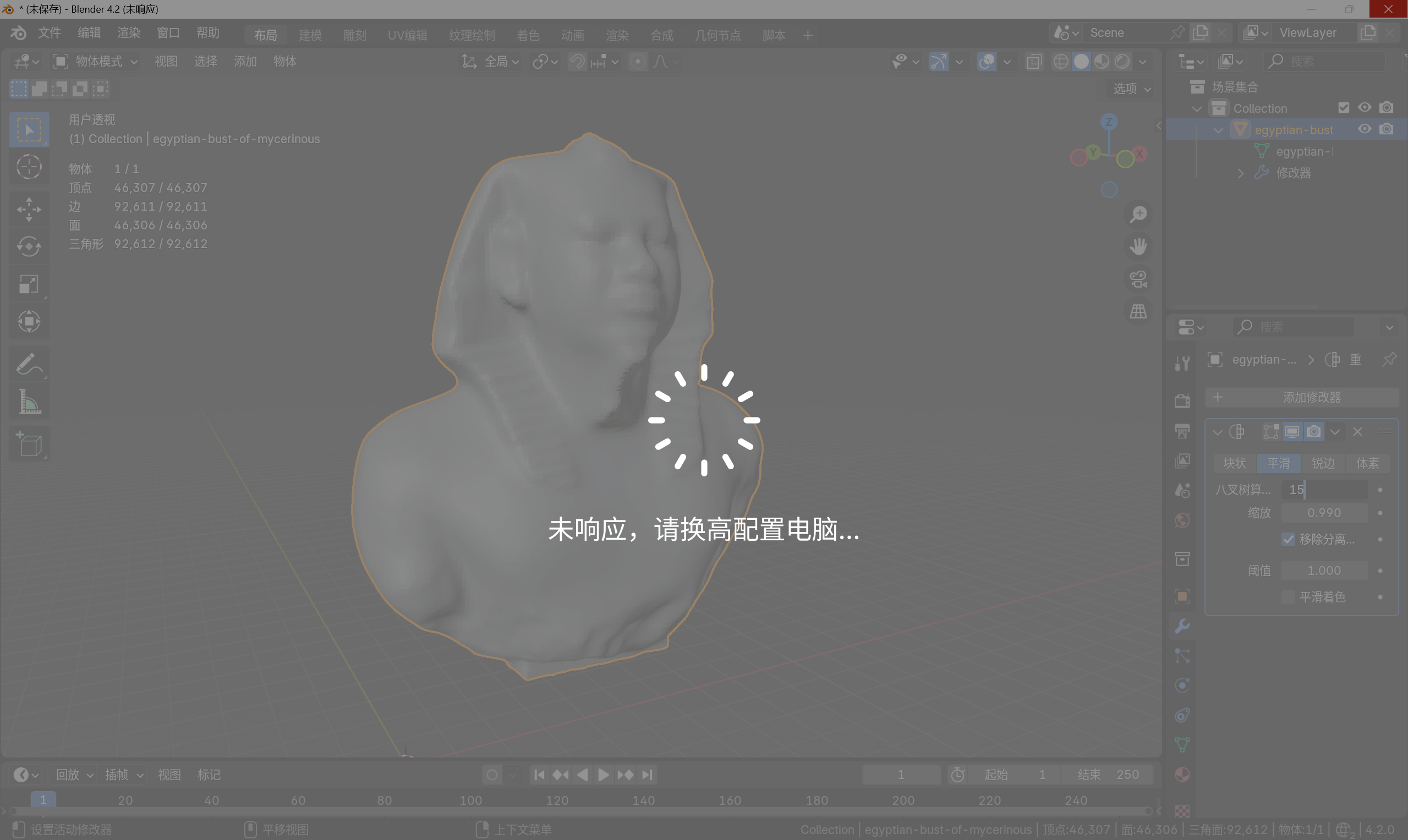Image resolution: width=1408 pixels, height=840 pixels.
Task: Open Render properties tab icon
Action: [x=1182, y=401]
